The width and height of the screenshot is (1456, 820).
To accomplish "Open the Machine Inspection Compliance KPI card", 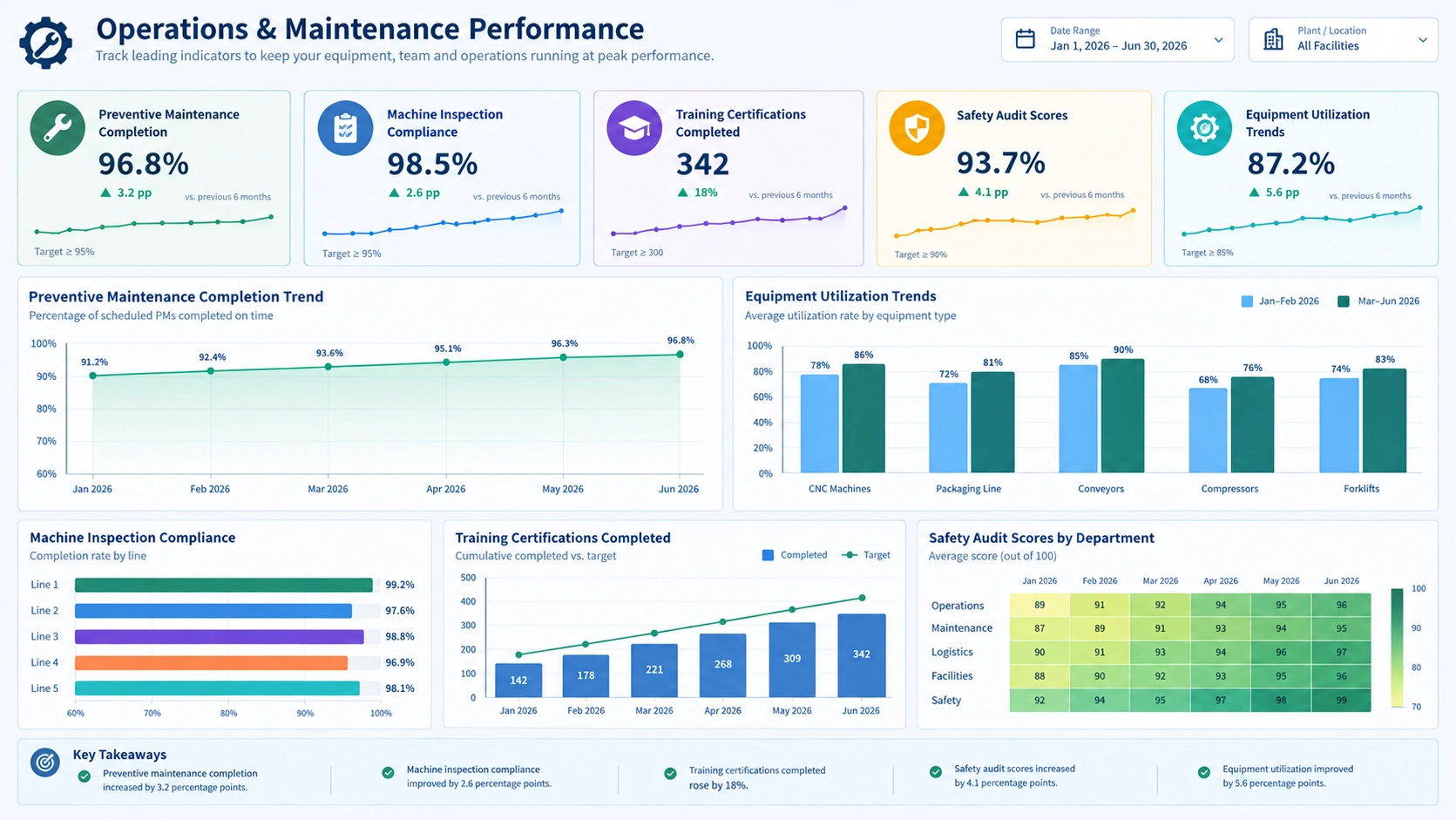I will tap(442, 178).
